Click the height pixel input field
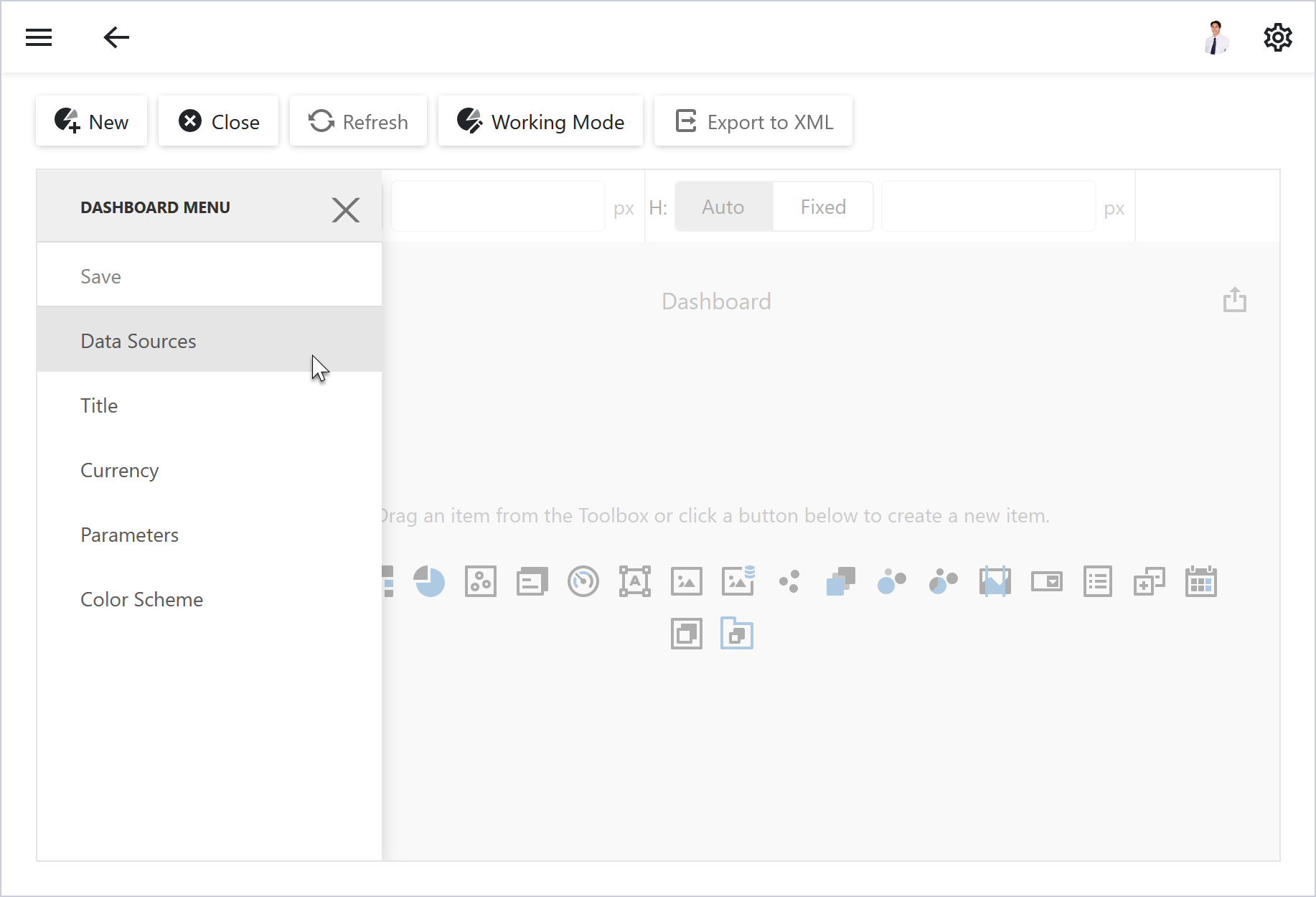 tap(988, 207)
